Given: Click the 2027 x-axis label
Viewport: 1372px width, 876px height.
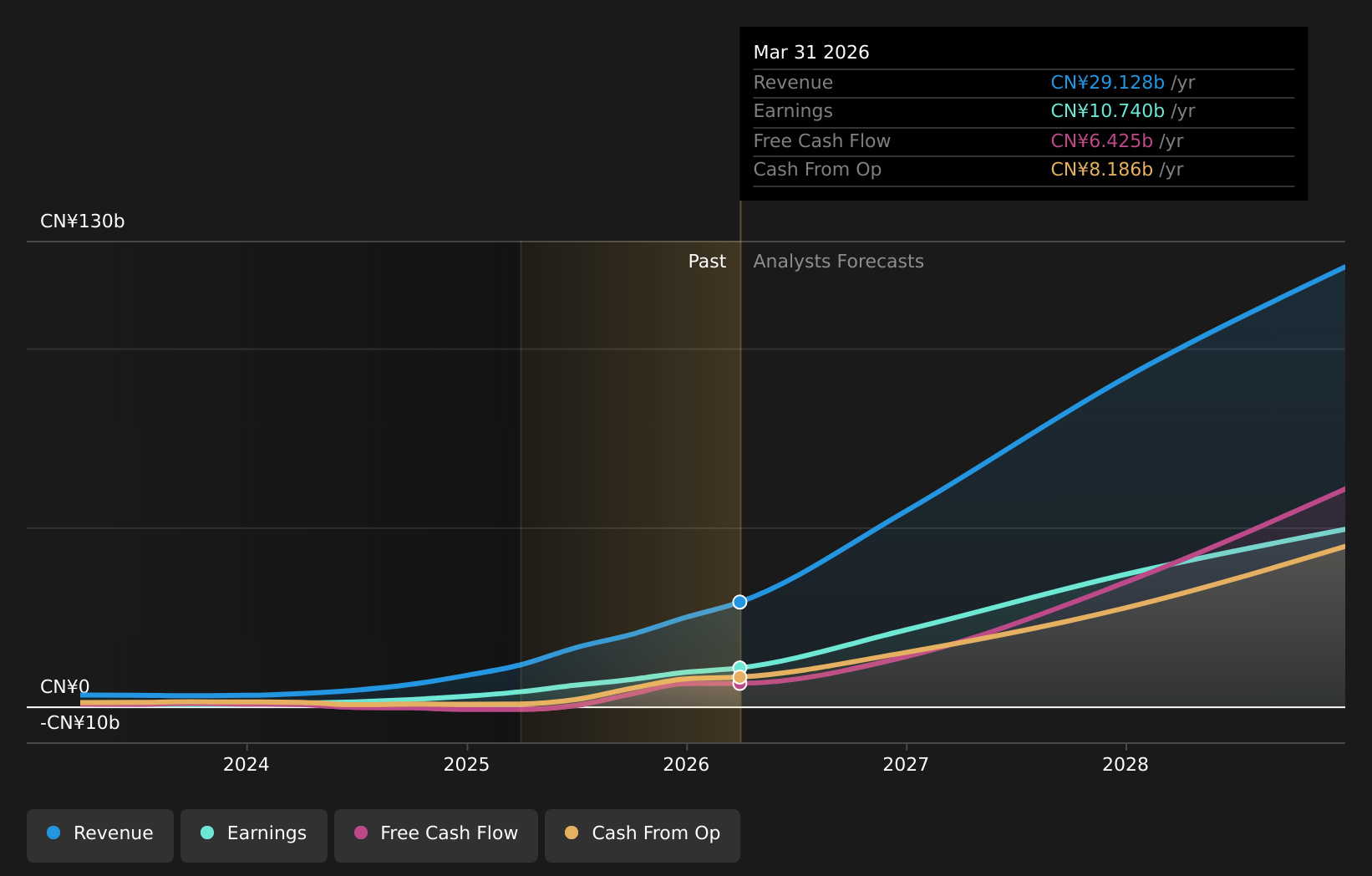Looking at the screenshot, I should [x=906, y=765].
